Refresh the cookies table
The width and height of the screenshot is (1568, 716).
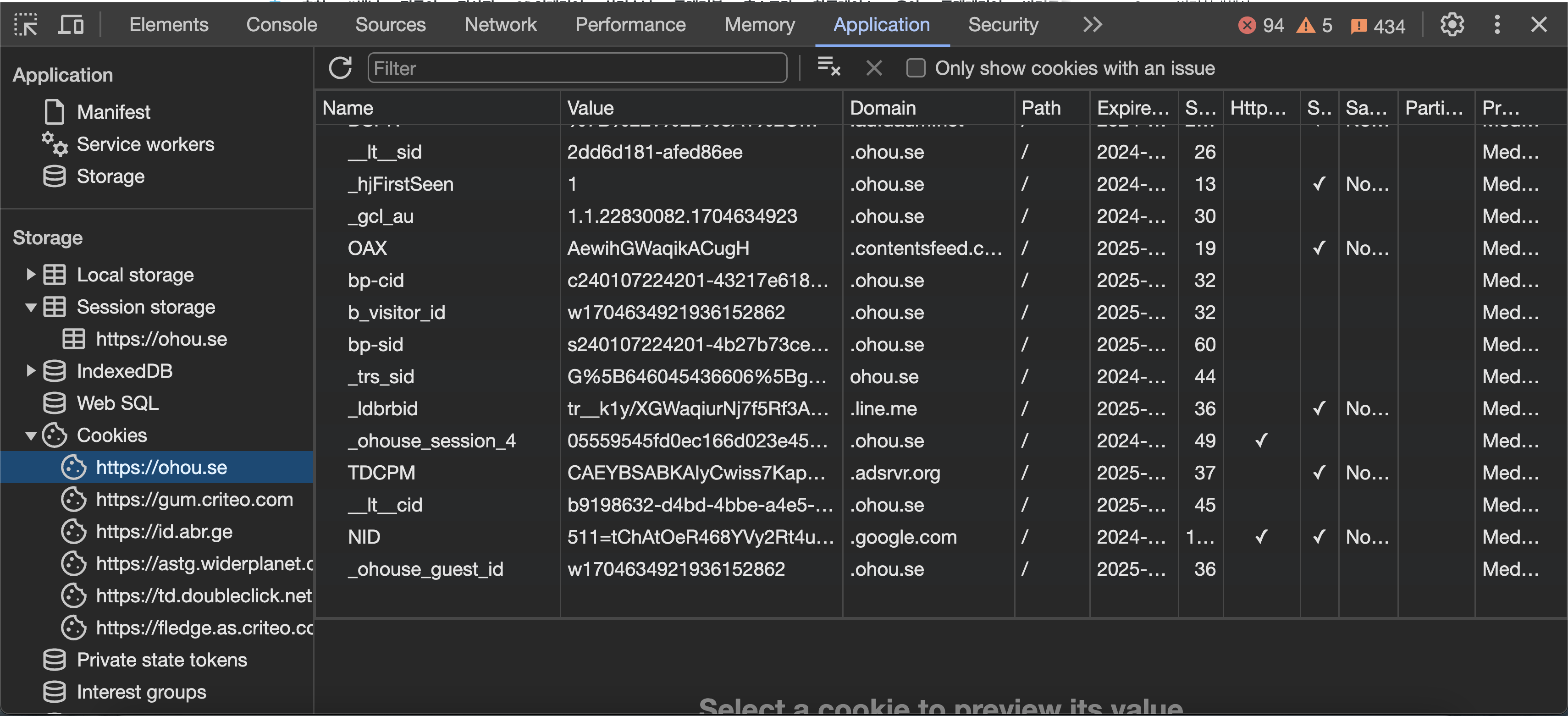point(340,68)
